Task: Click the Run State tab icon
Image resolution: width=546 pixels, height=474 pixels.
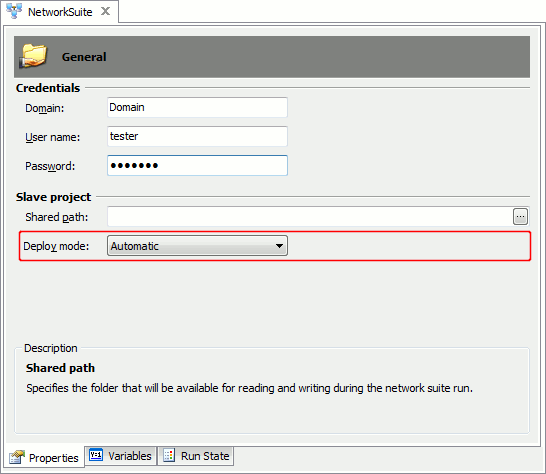Action: (169, 455)
